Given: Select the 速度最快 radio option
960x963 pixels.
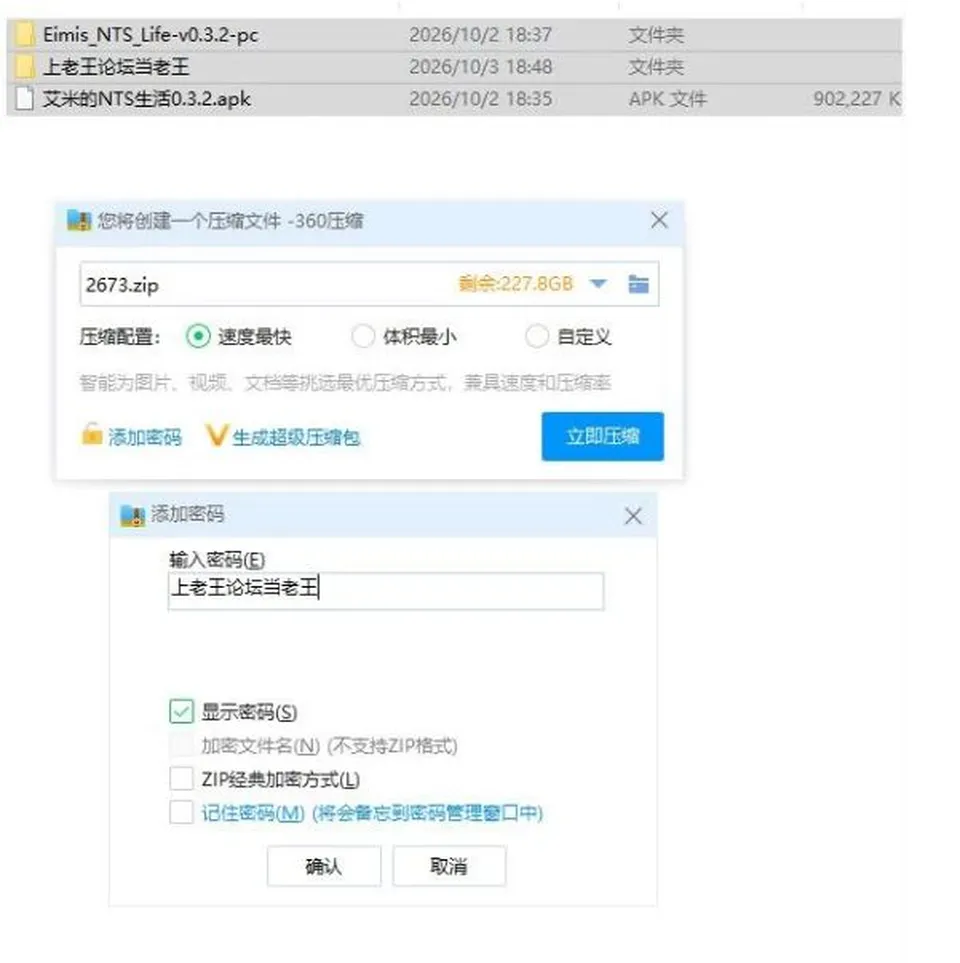Looking at the screenshot, I should click(x=198, y=336).
